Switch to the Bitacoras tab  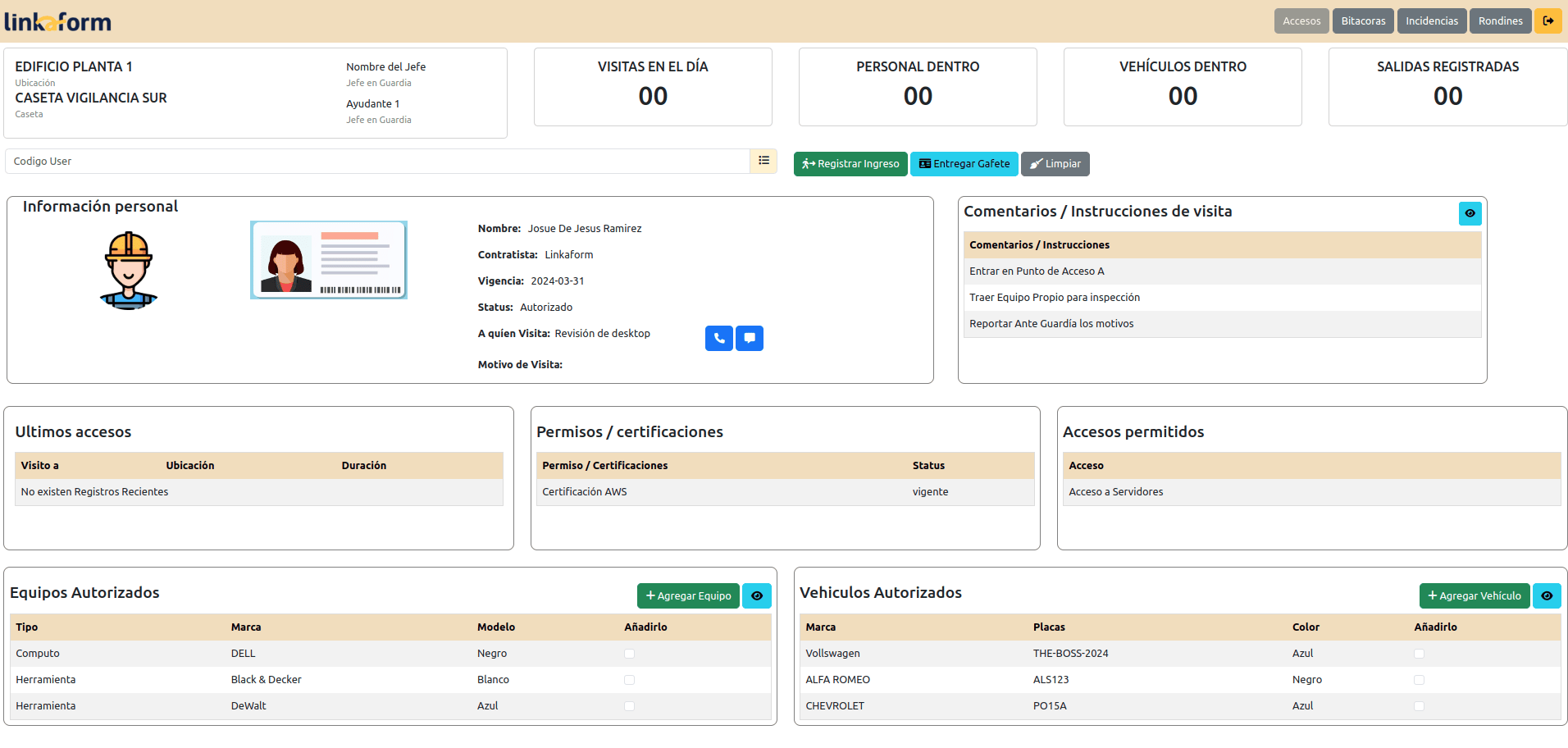point(1362,21)
